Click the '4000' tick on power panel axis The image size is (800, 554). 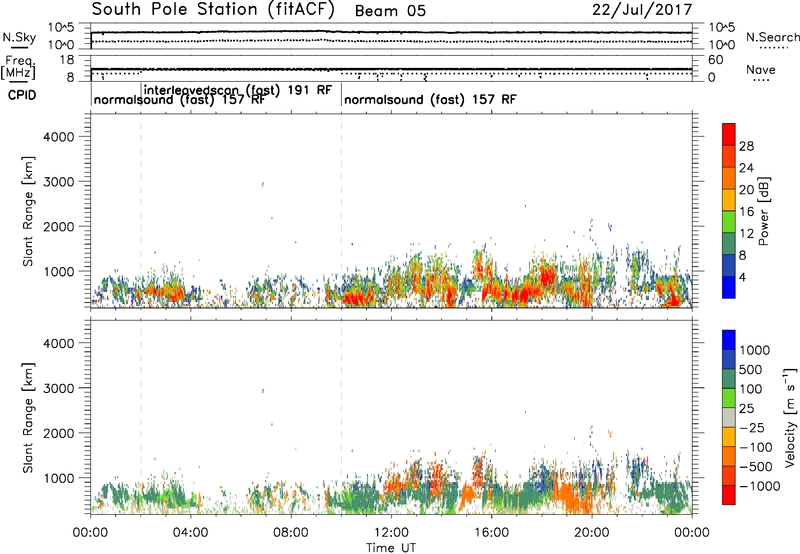point(59,137)
